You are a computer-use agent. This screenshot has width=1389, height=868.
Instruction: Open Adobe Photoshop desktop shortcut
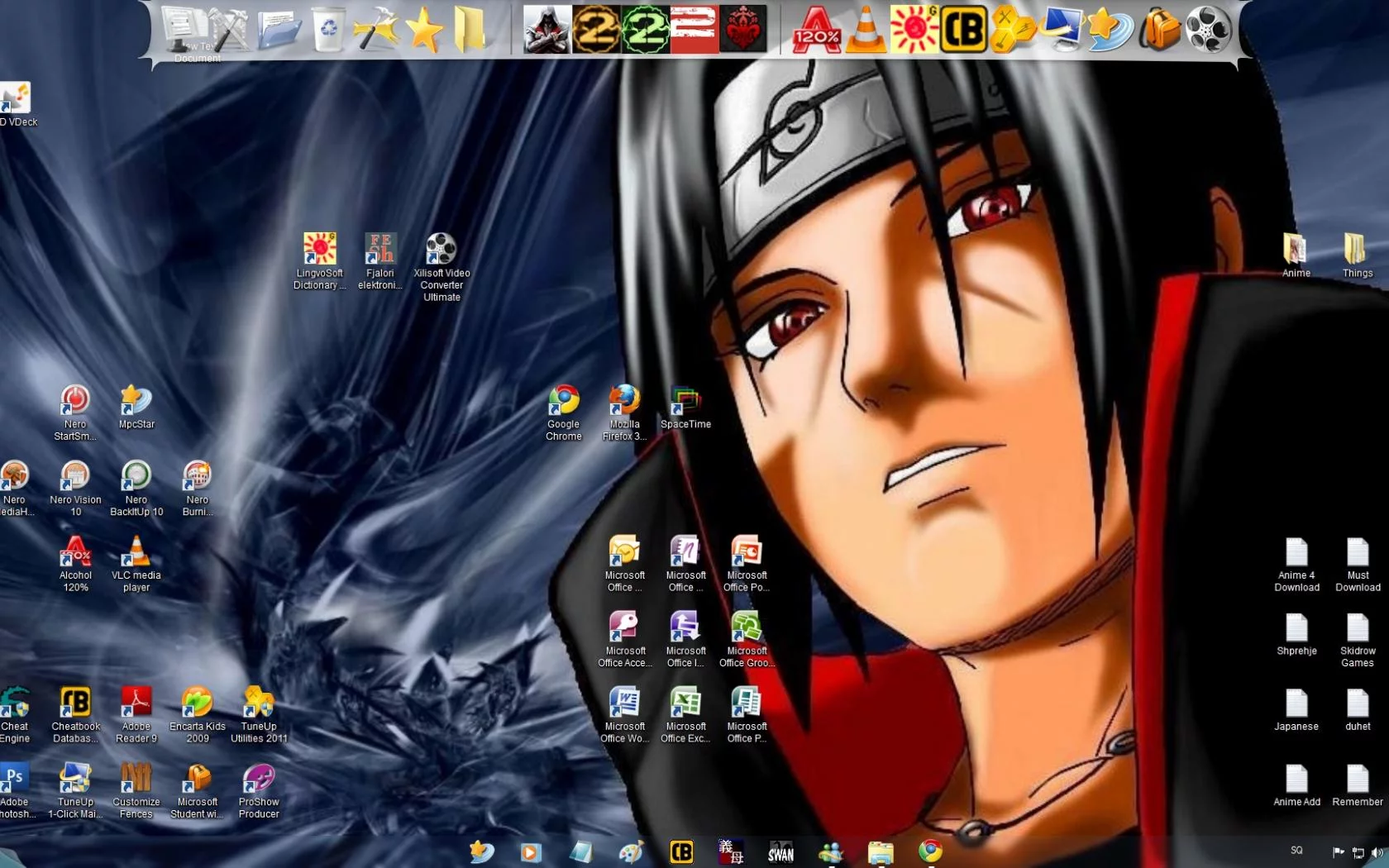(x=16, y=791)
